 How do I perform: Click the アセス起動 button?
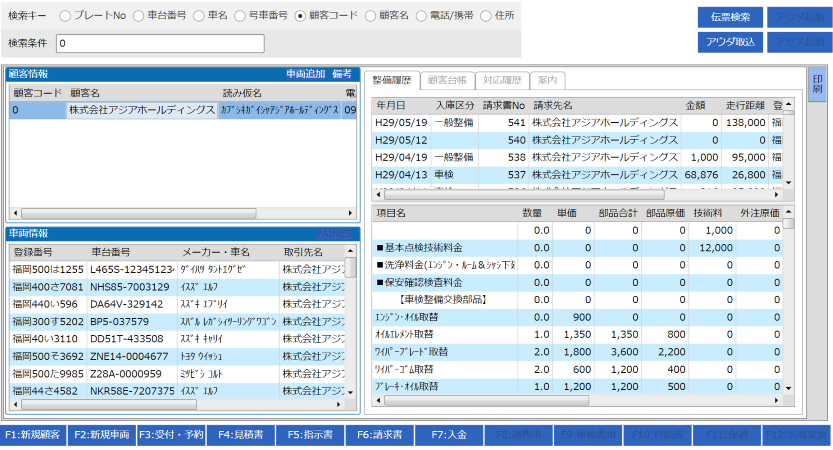[x=800, y=42]
